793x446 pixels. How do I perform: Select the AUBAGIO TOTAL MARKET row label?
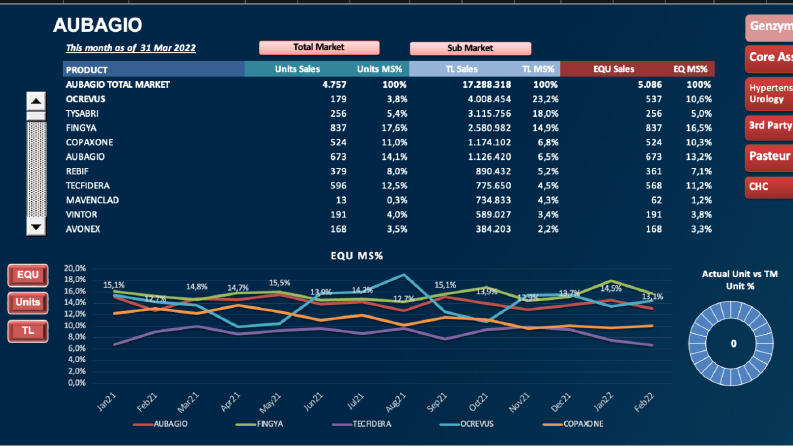coord(118,84)
